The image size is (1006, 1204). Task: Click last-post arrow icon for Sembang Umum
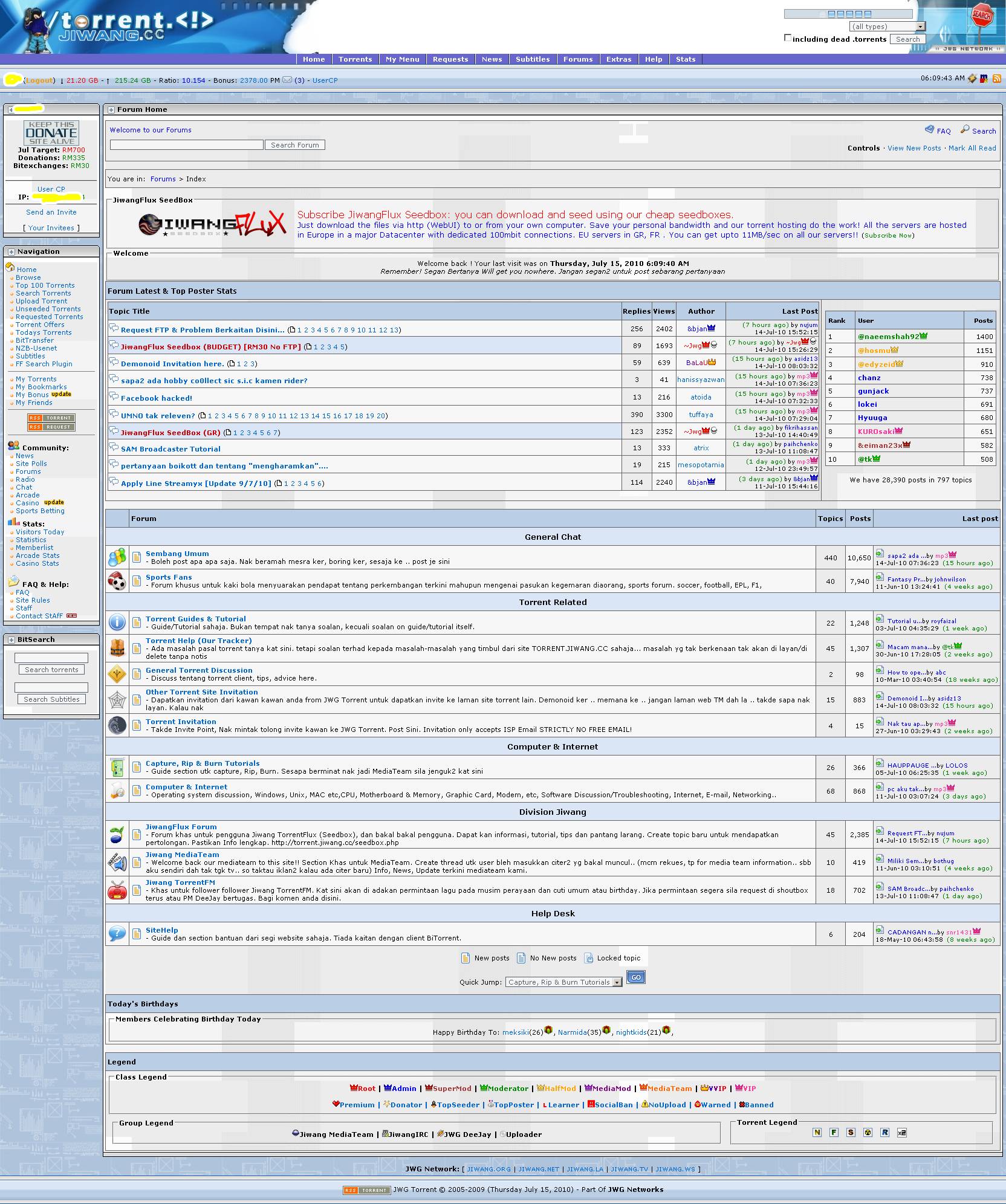(x=880, y=554)
